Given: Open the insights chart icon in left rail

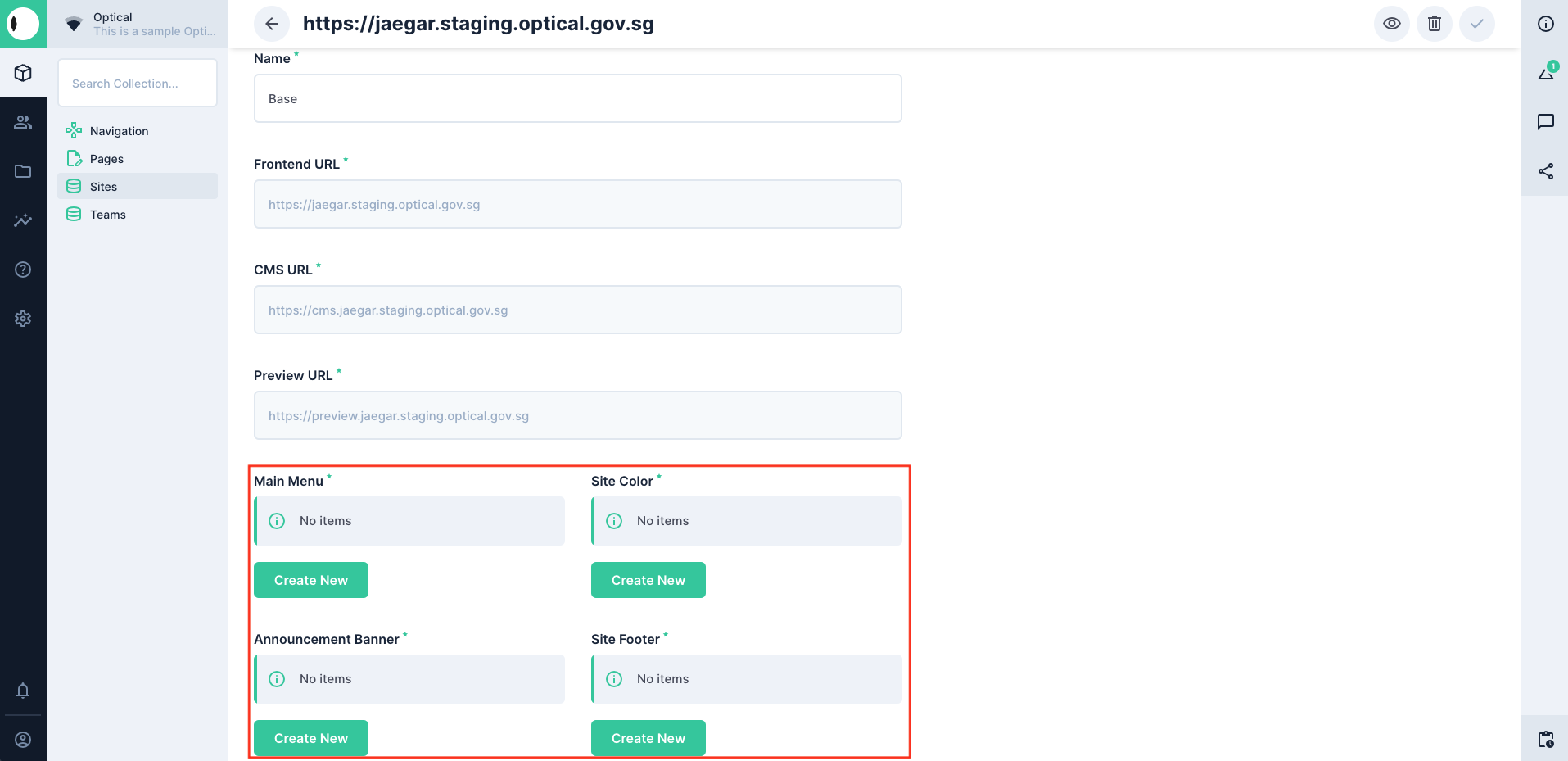Looking at the screenshot, I should tap(23, 220).
